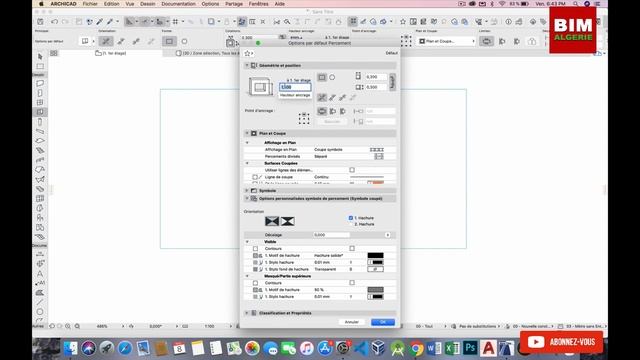Click 1. Stylo fond de hachure pen swatch
Image resolution: width=640 pixels, height=360 pixels.
pos(376,269)
